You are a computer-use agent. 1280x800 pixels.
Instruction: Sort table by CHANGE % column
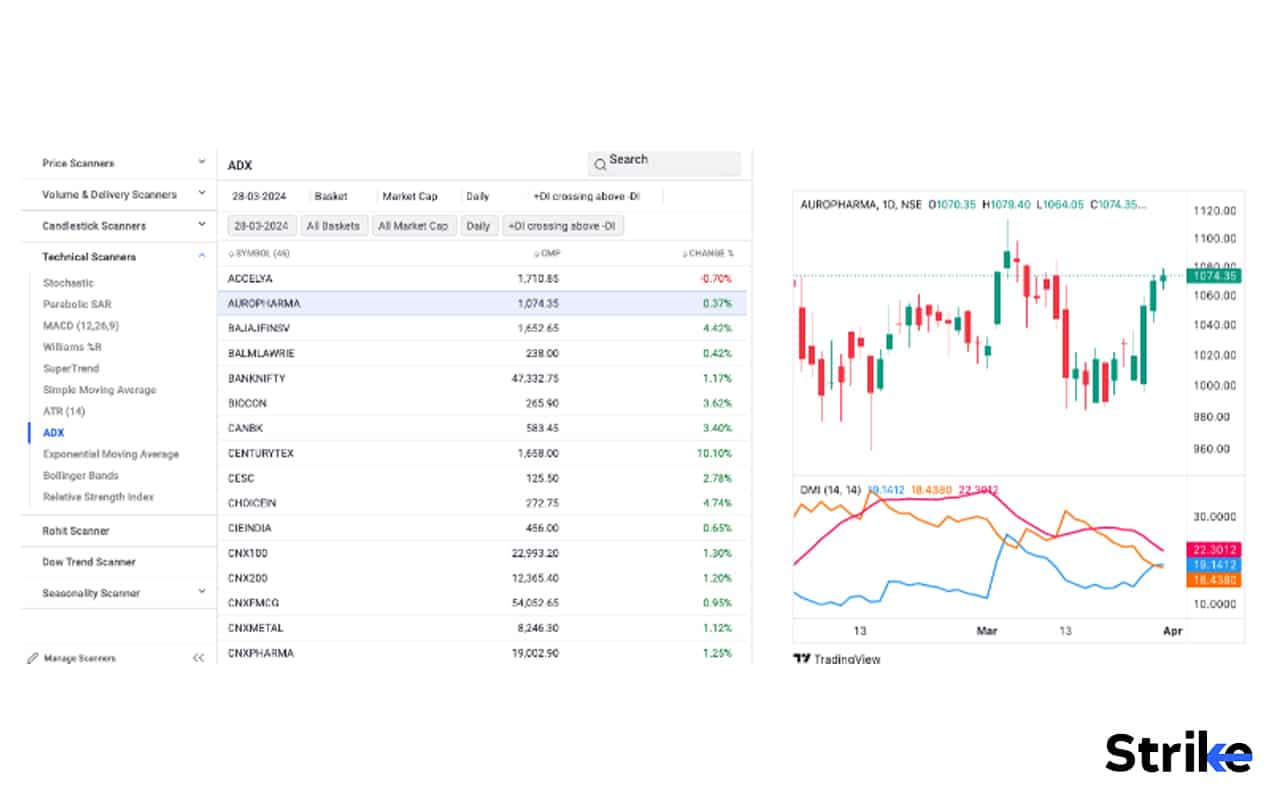pyautogui.click(x=708, y=254)
